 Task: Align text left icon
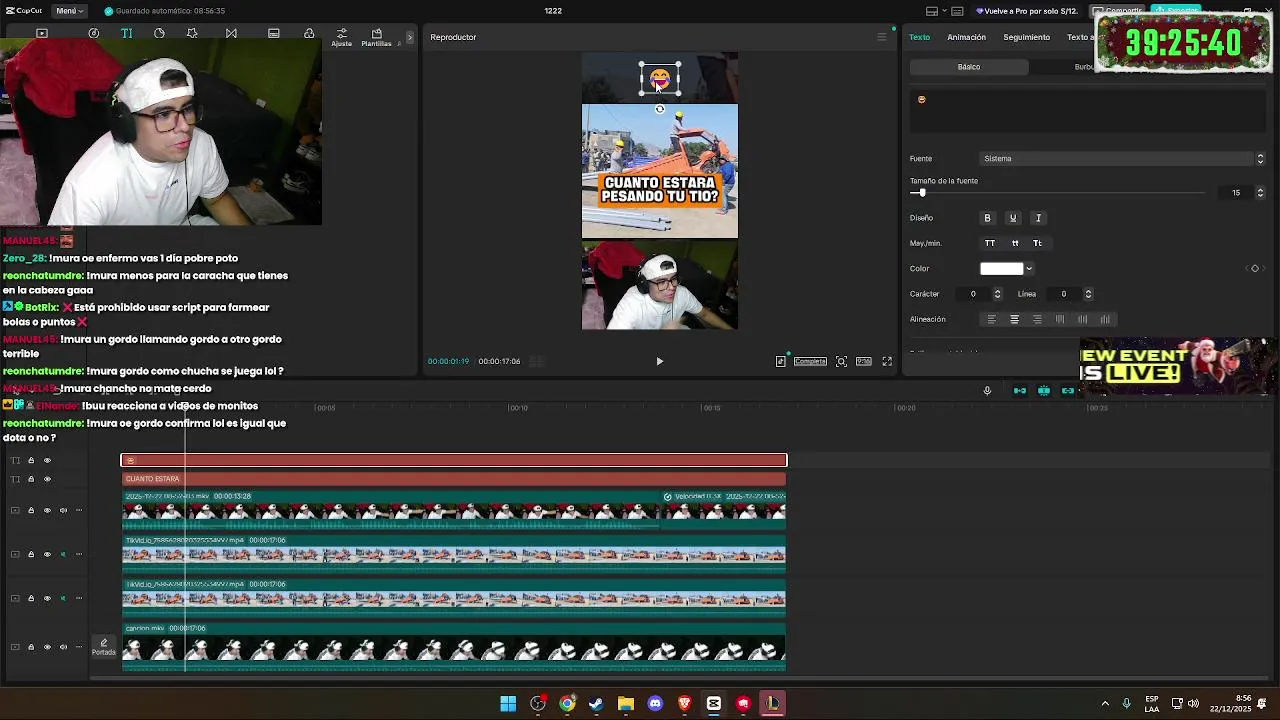point(992,319)
